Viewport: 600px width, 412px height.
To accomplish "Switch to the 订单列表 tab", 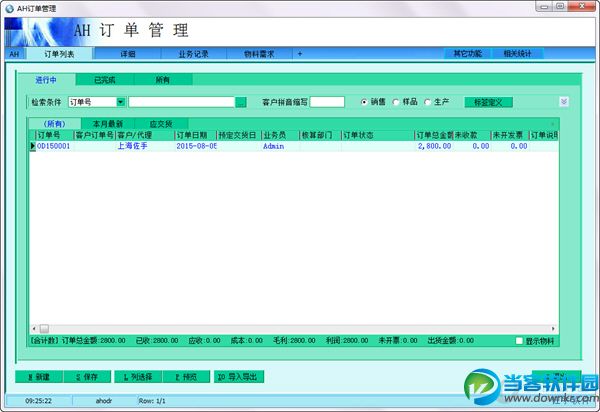I will tap(59, 54).
